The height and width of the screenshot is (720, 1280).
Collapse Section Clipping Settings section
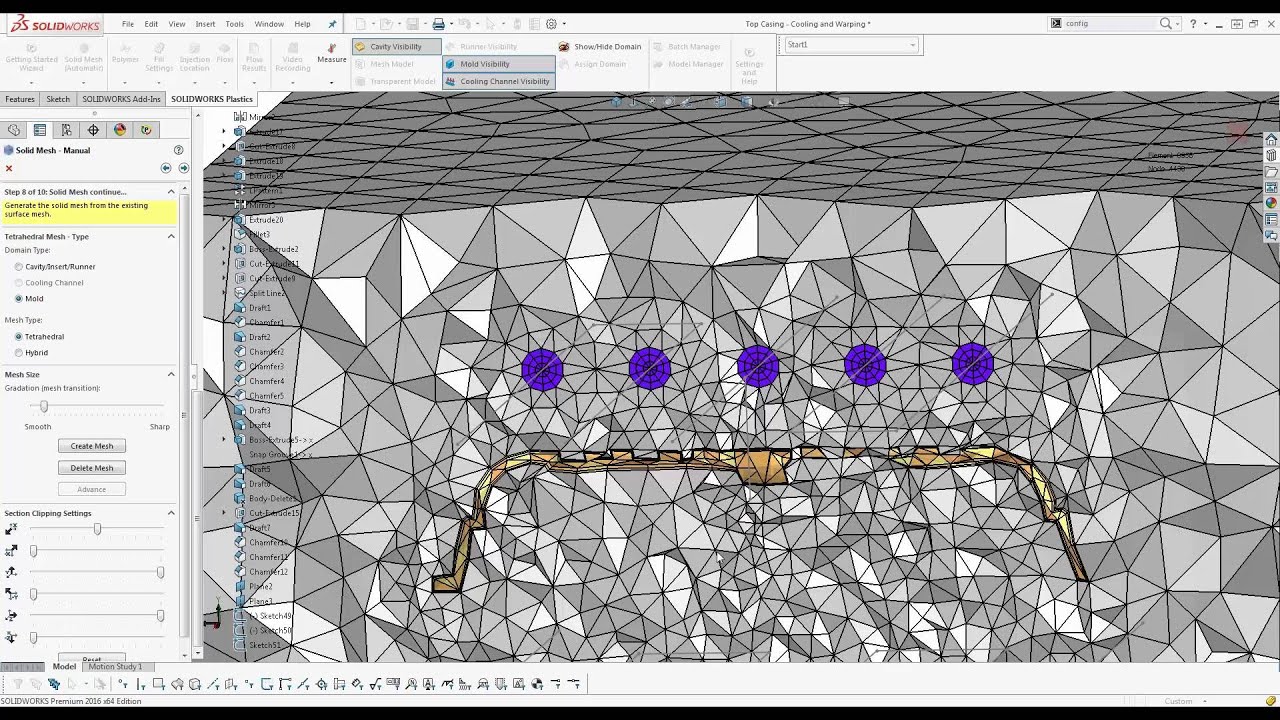coord(171,513)
